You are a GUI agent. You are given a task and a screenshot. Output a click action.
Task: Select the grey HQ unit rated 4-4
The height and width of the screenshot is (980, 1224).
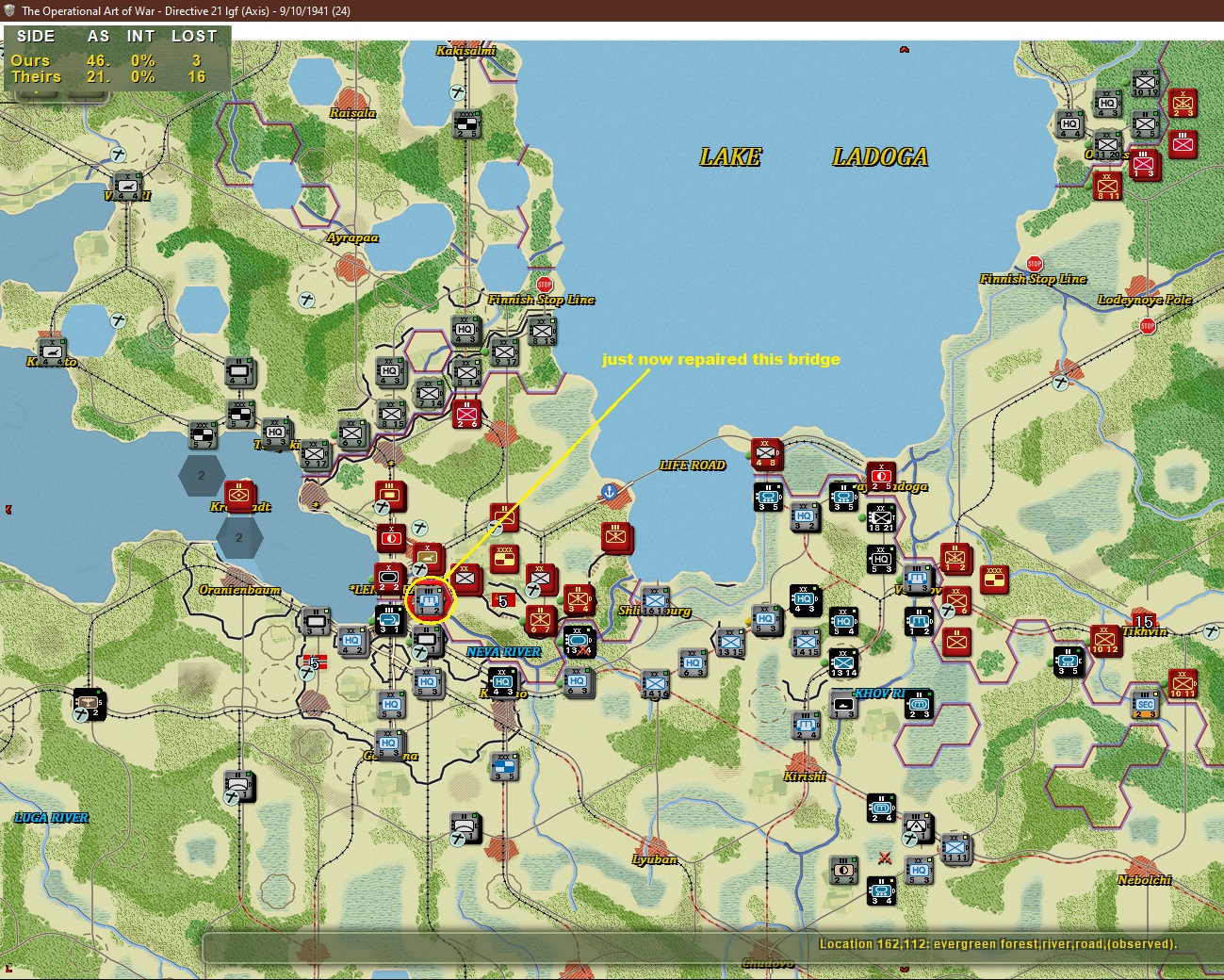point(1069,124)
